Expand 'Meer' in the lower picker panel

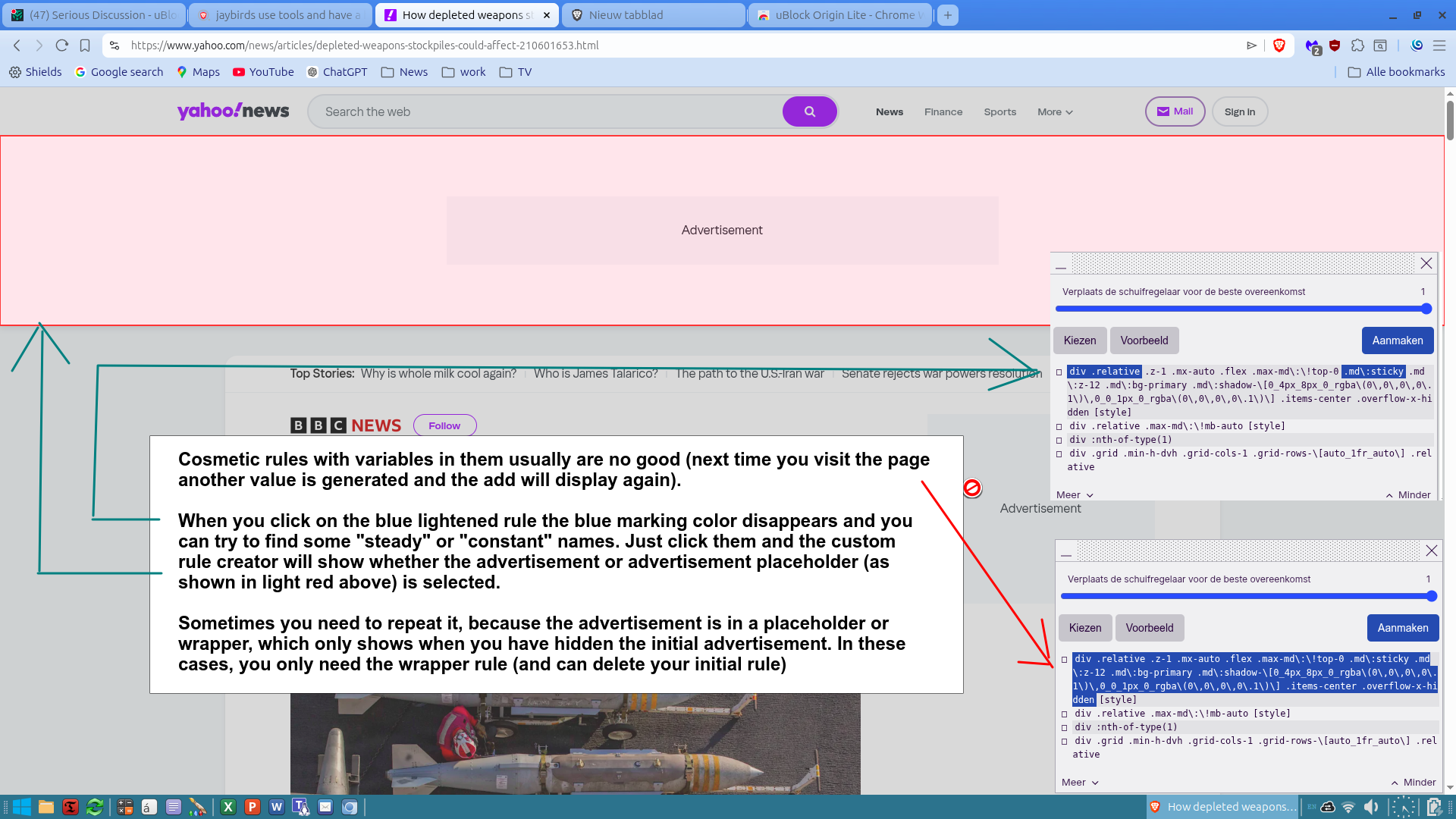coord(1080,783)
